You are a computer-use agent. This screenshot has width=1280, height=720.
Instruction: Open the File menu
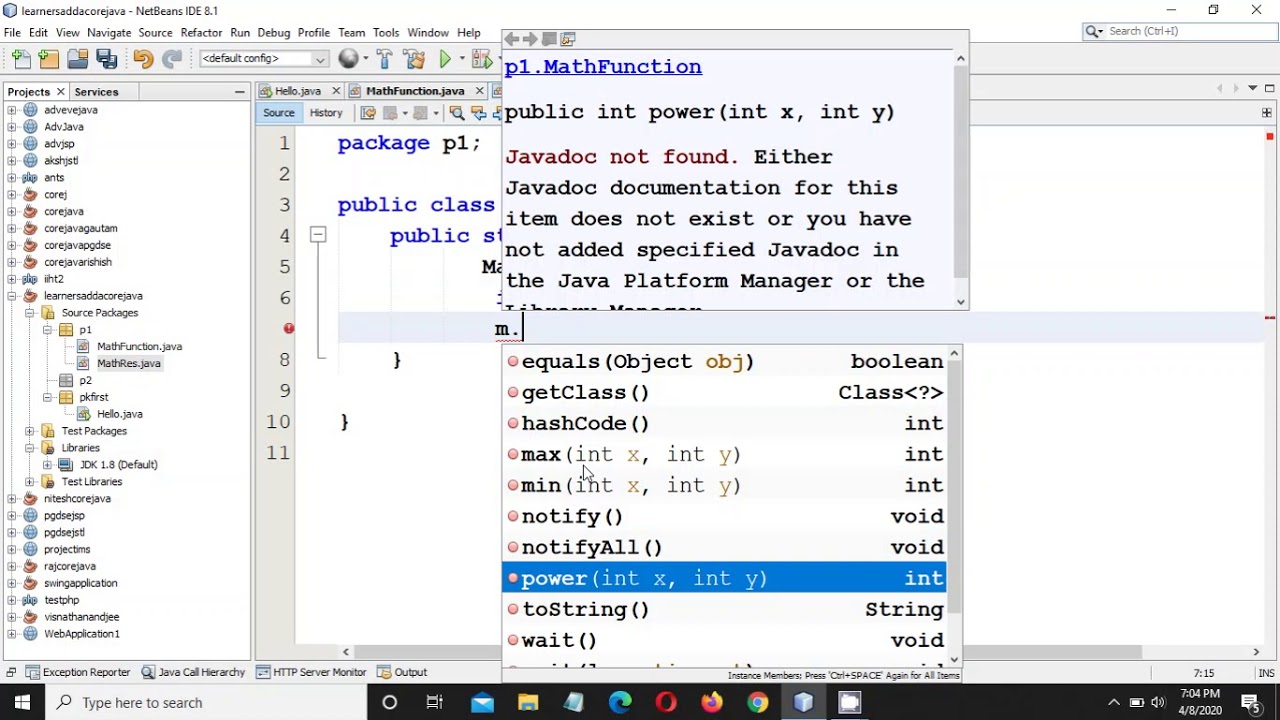tap(12, 33)
